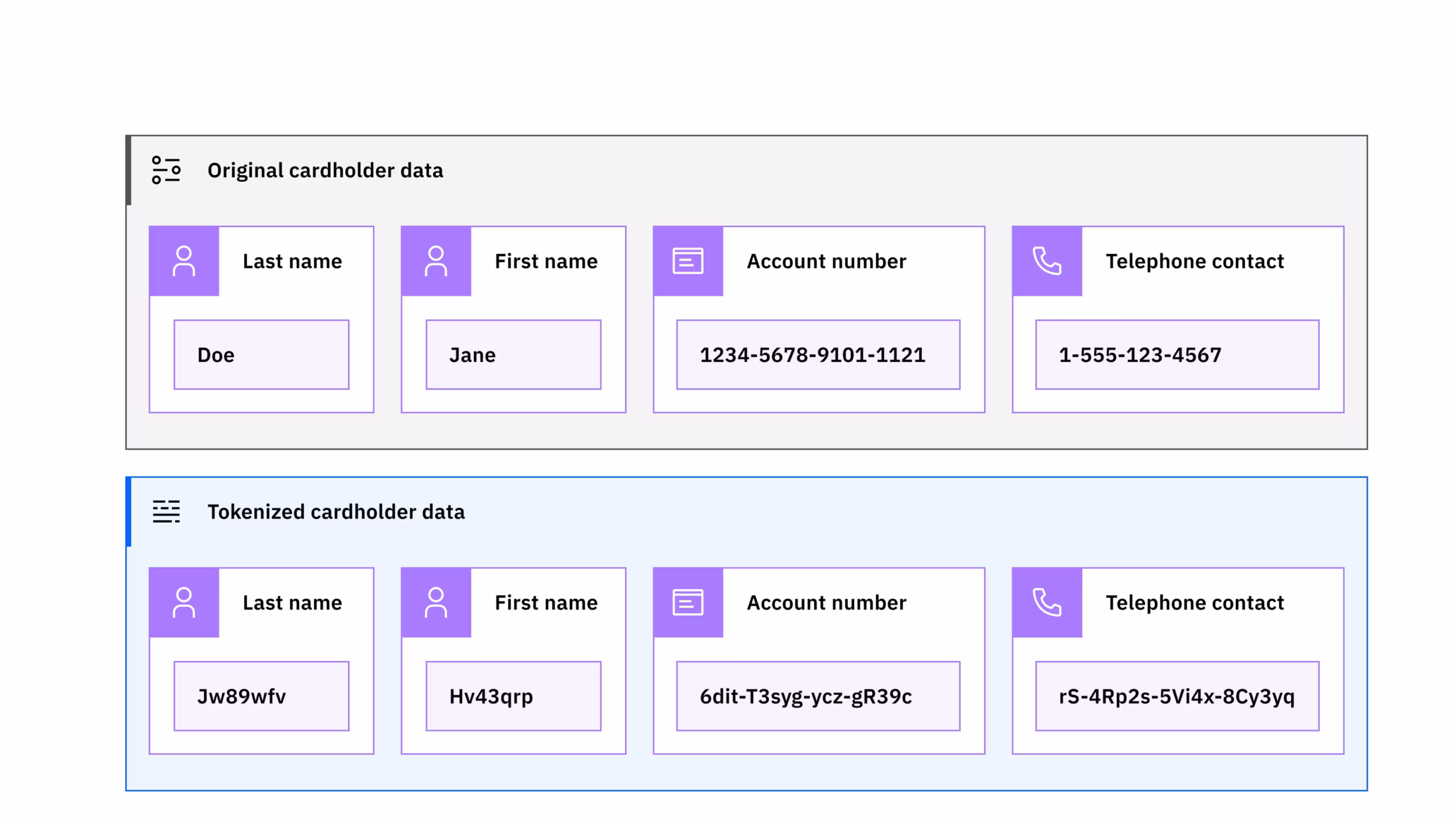Click the person icon of original Last name
Viewport: 1456px width, 819px height.
[x=184, y=261]
